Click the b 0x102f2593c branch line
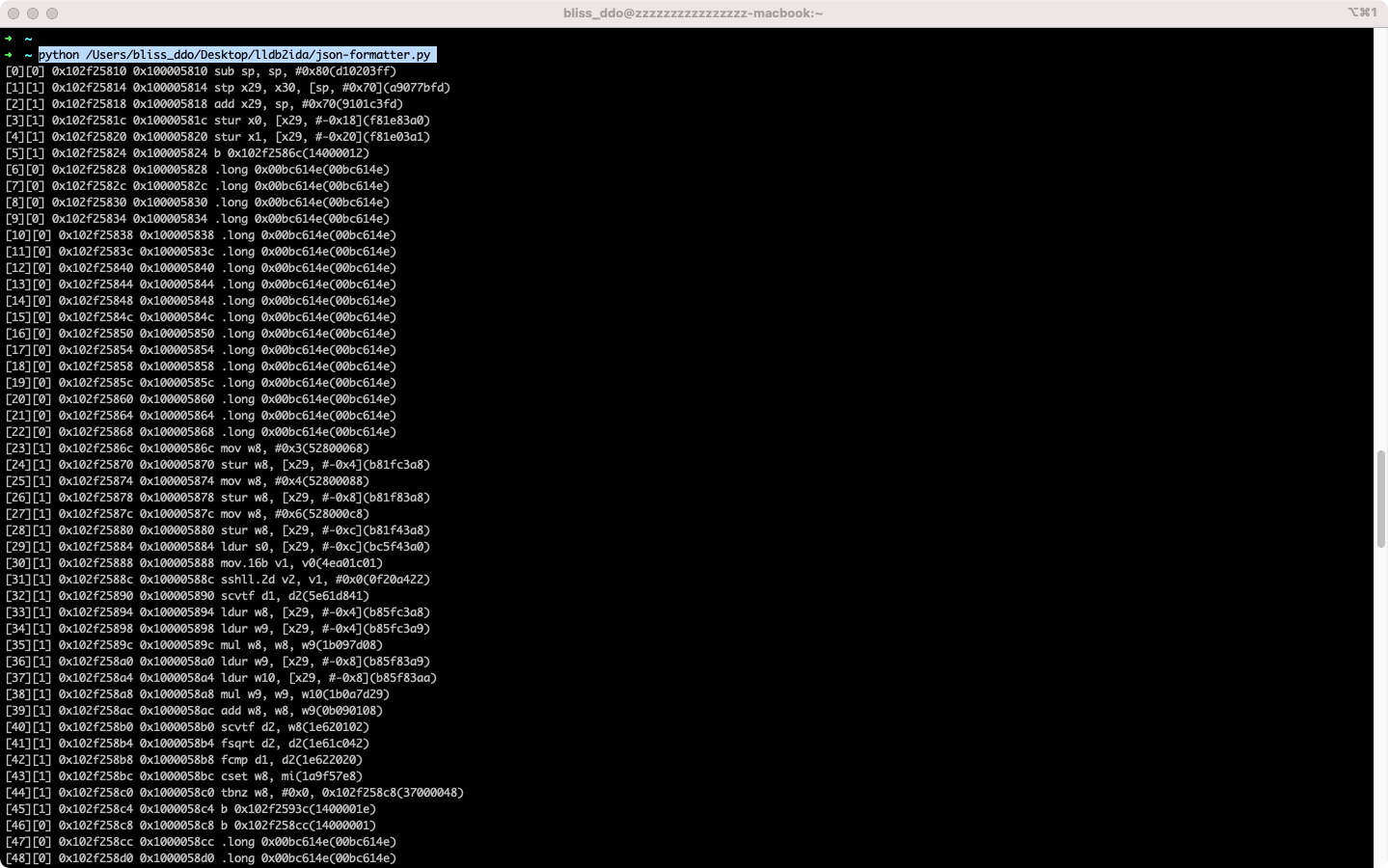Screen dimensions: 1388x868 (x=191, y=809)
